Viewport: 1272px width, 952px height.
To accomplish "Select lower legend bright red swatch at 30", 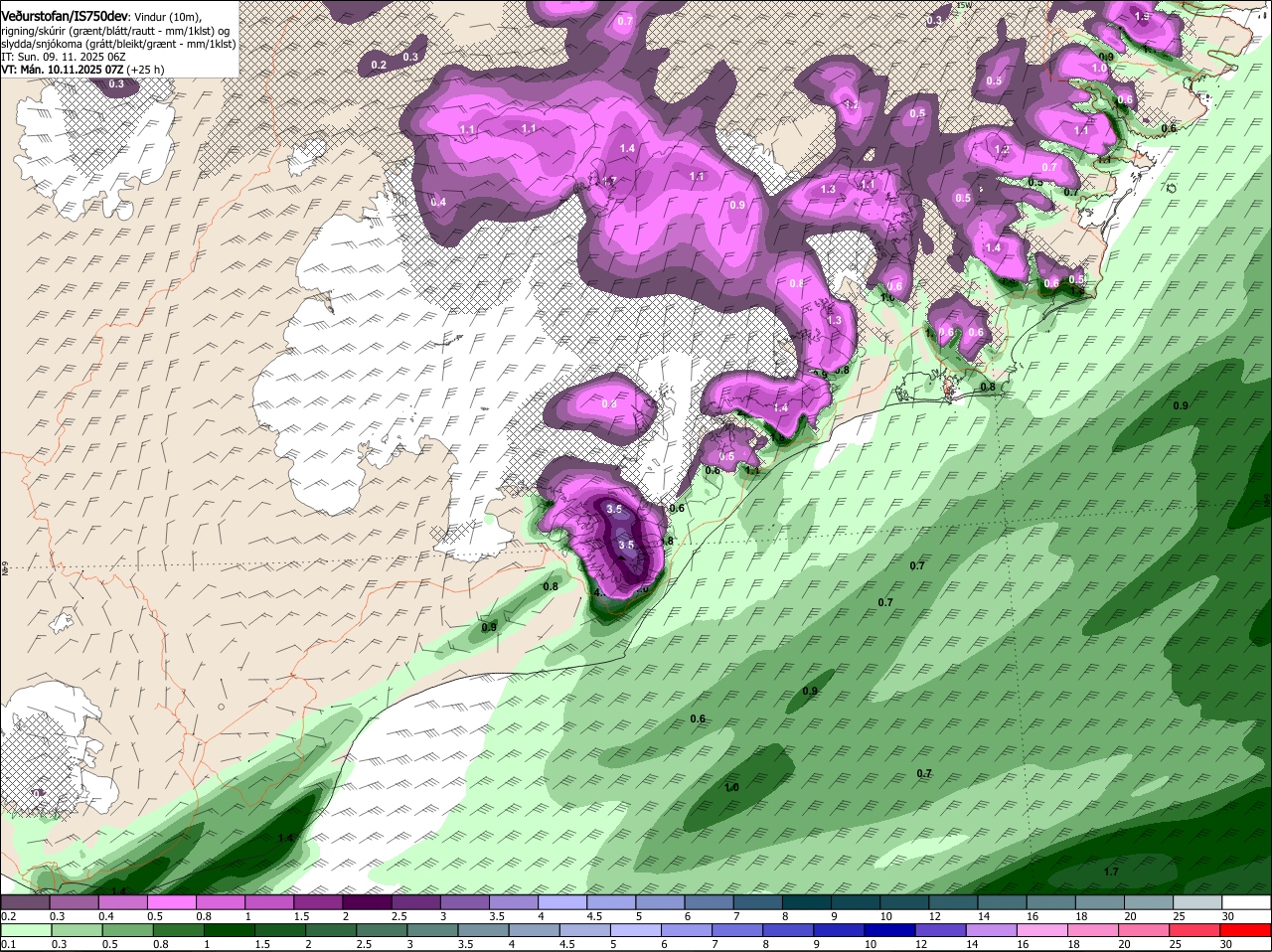I will [1247, 930].
